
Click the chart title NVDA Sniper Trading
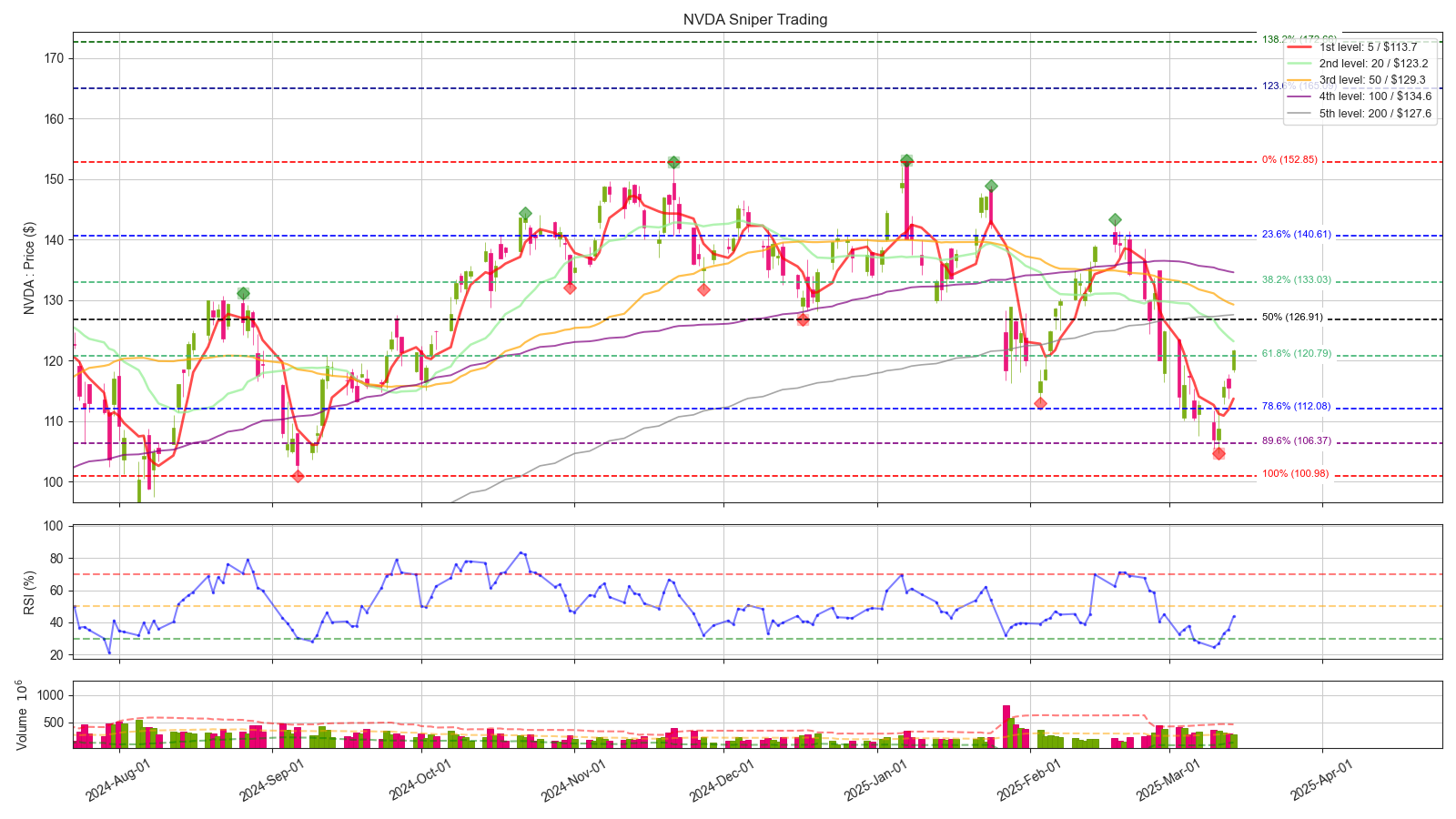[755, 19]
